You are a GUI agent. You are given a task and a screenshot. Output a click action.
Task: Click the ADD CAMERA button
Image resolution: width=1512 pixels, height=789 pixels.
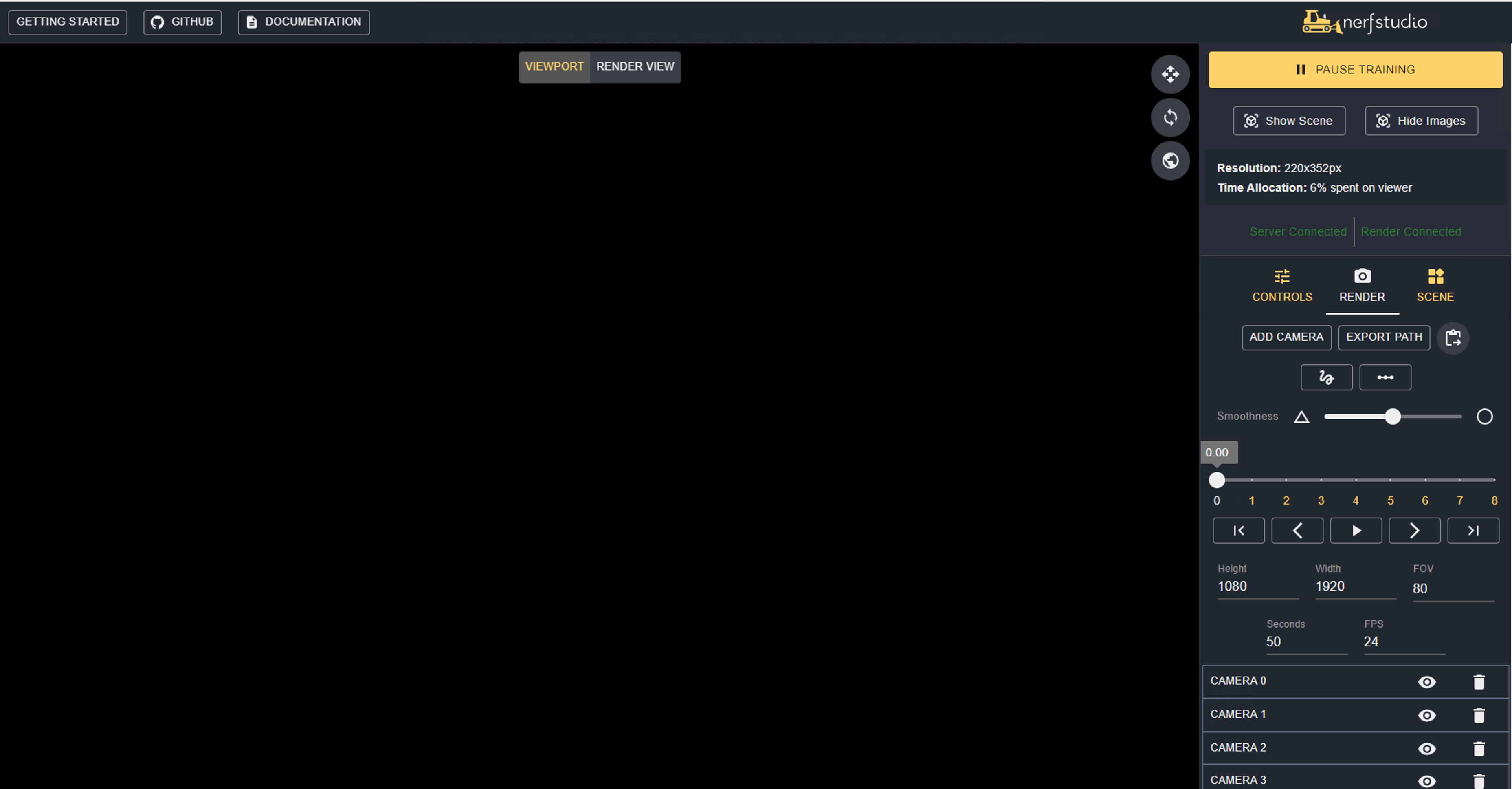[x=1287, y=337]
